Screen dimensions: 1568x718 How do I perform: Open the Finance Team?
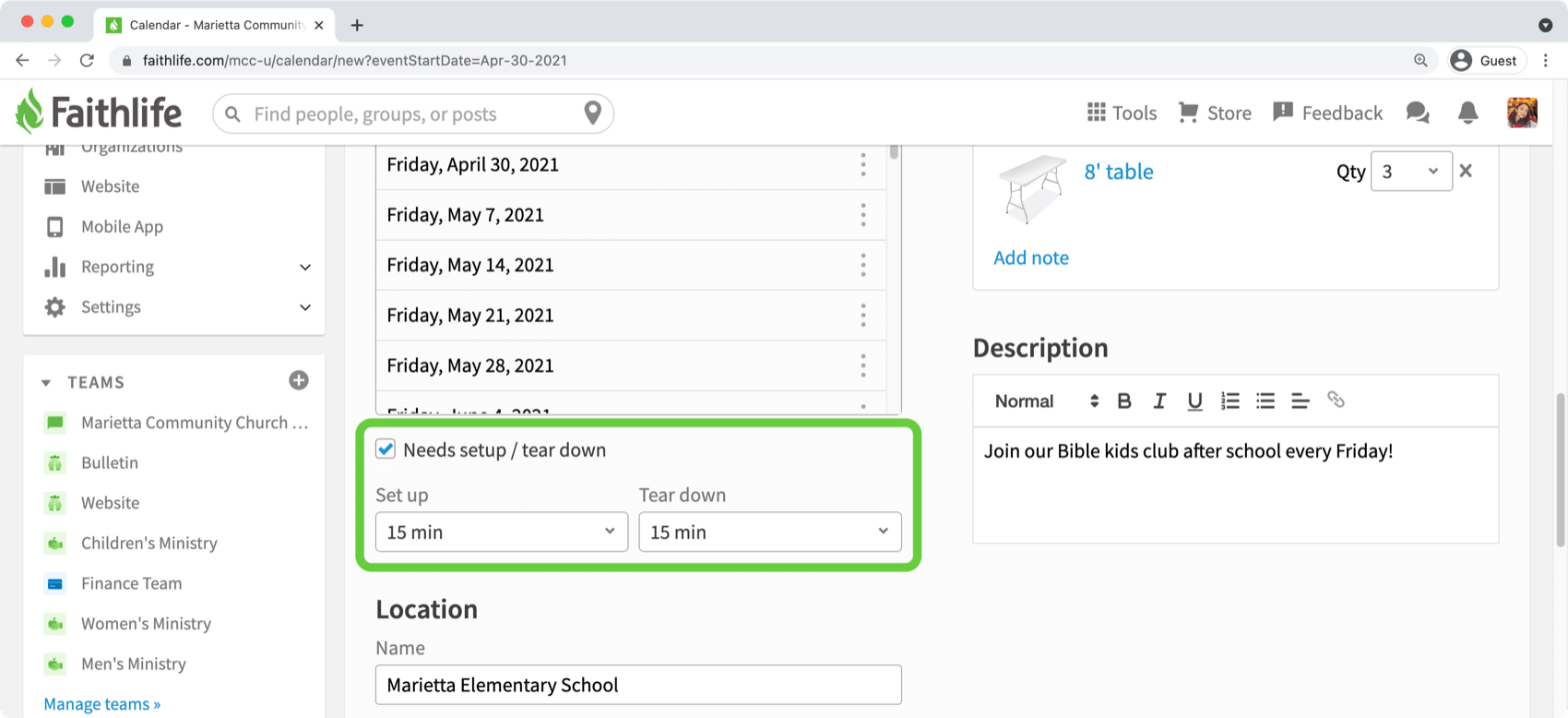click(132, 584)
